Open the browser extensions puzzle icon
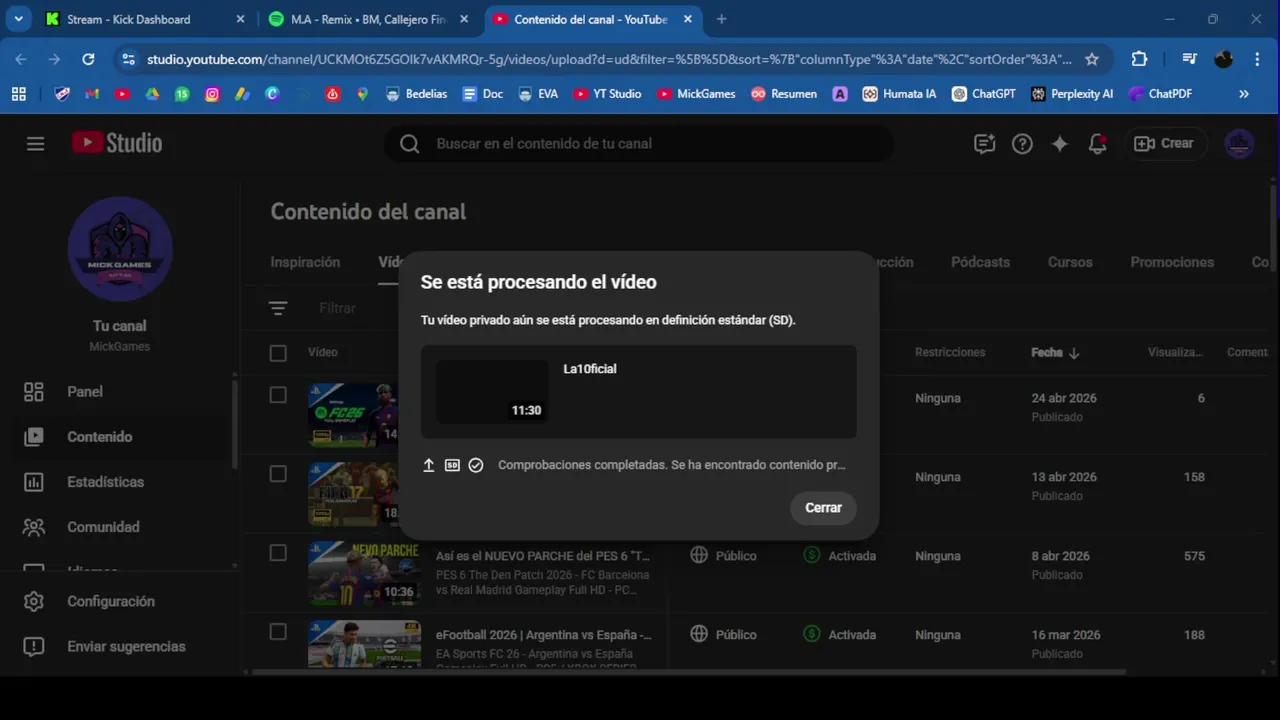This screenshot has height=720, width=1280. point(1139,59)
